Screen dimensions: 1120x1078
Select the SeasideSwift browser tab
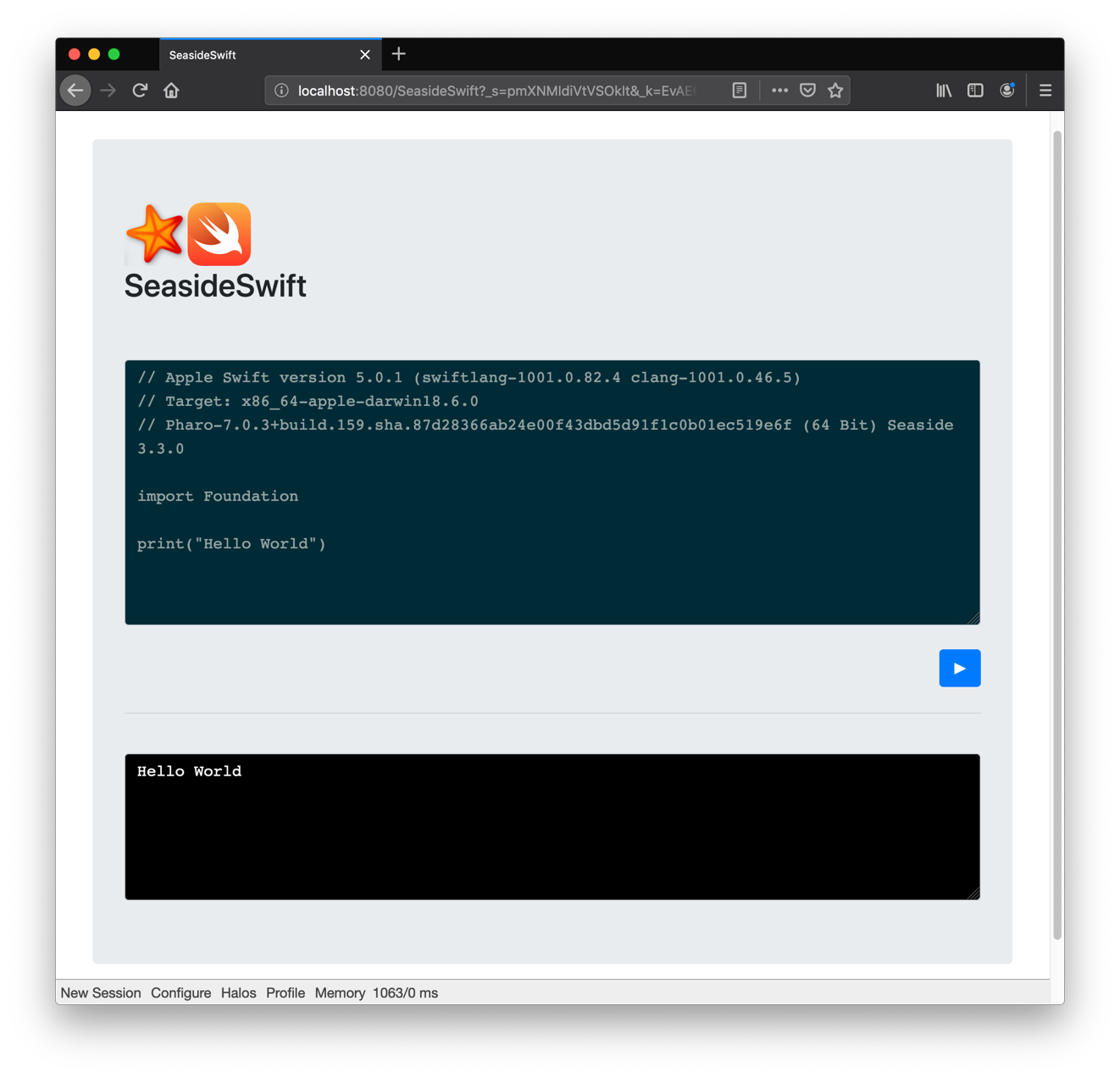pyautogui.click(x=270, y=54)
